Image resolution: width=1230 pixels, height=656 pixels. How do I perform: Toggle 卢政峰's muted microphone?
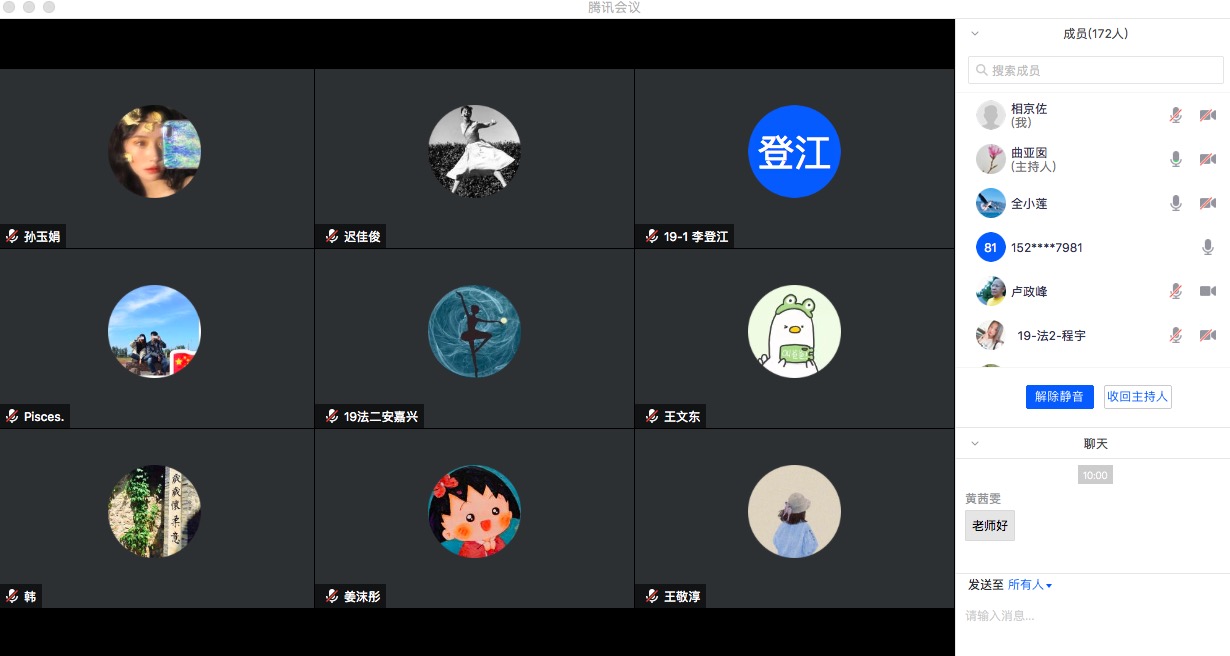[1176, 292]
